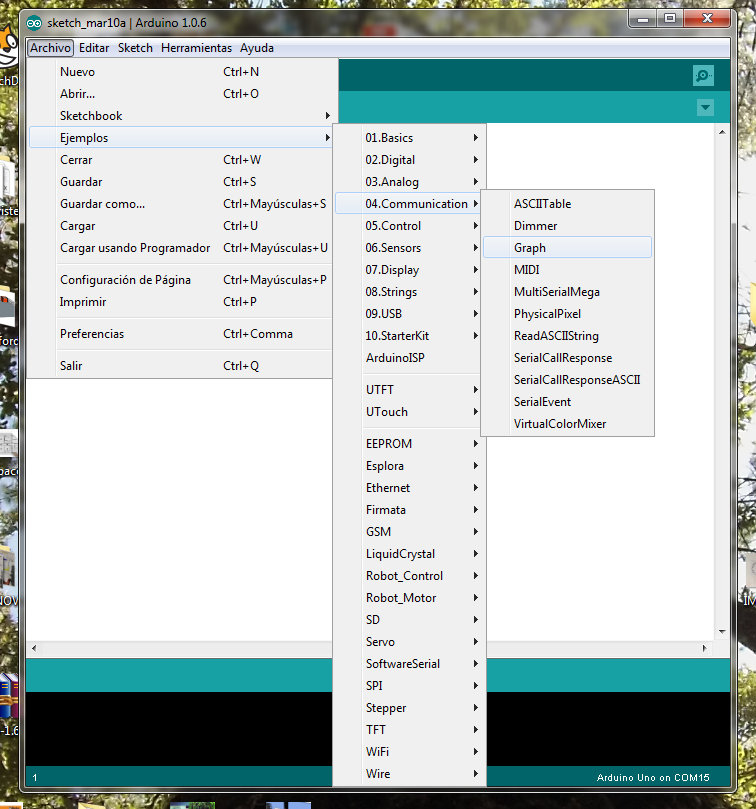This screenshot has width=756, height=809.
Task: Expand the UTFT library examples
Action: [x=409, y=390]
